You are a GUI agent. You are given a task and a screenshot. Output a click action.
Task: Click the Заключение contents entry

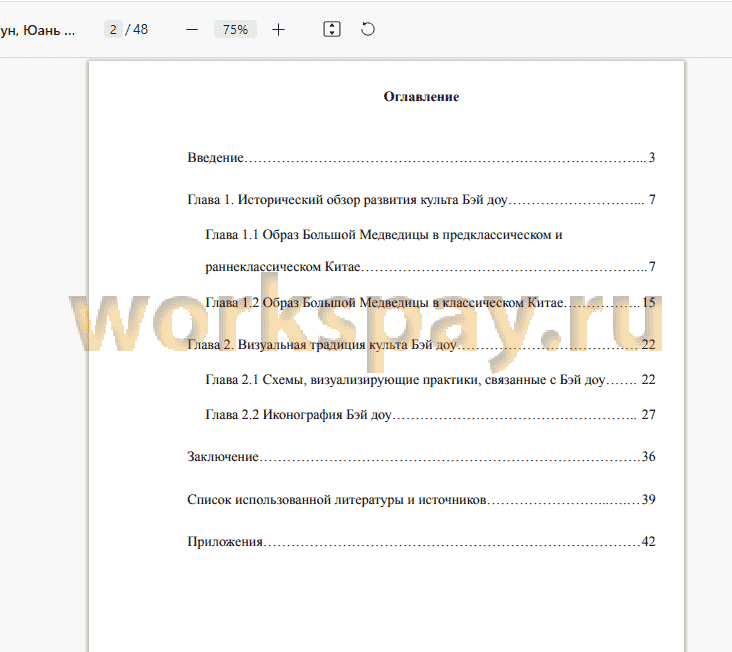tap(421, 456)
